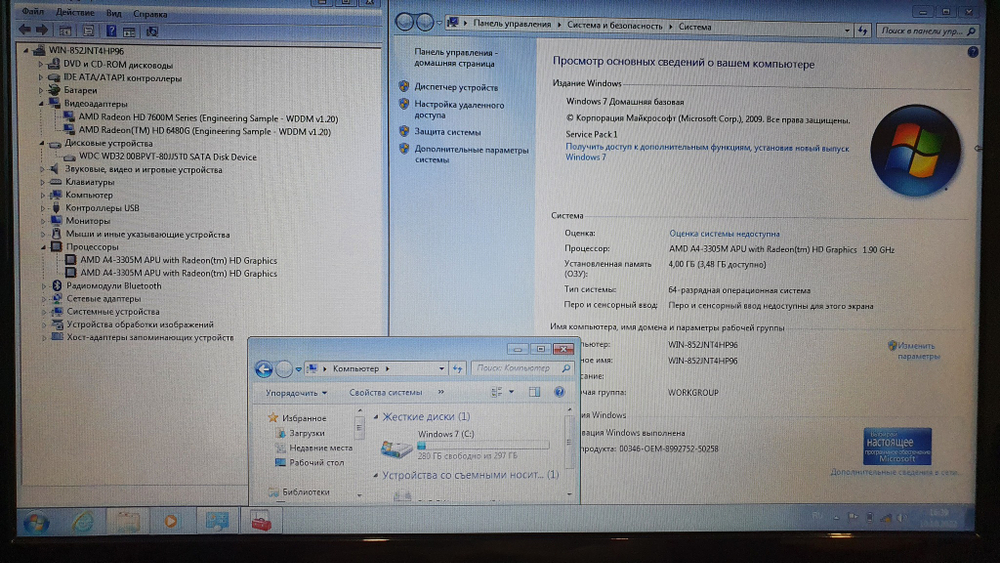The width and height of the screenshot is (1000, 563).
Task: Select AMD Radeon(TM) HD 6480G adapter
Action: click(205, 131)
